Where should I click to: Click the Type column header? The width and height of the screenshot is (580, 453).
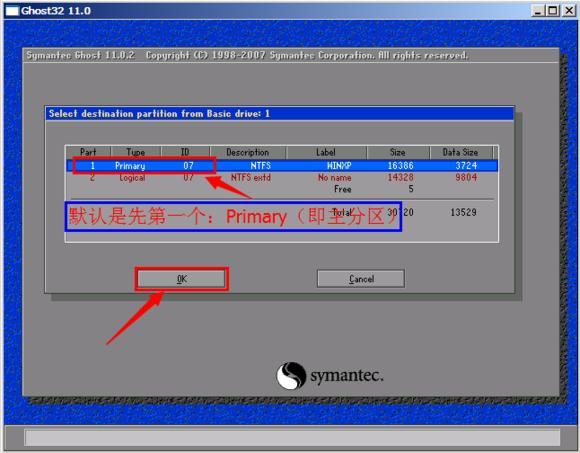[x=136, y=152]
